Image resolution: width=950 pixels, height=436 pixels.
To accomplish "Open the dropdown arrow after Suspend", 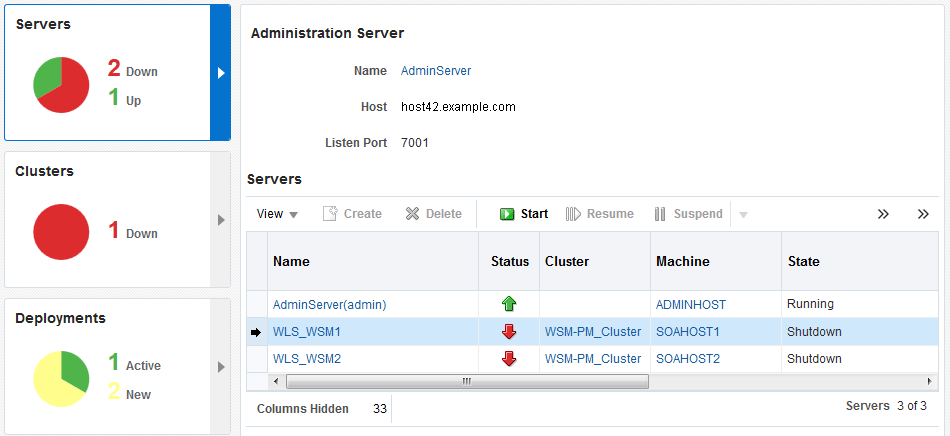I will [x=743, y=214].
